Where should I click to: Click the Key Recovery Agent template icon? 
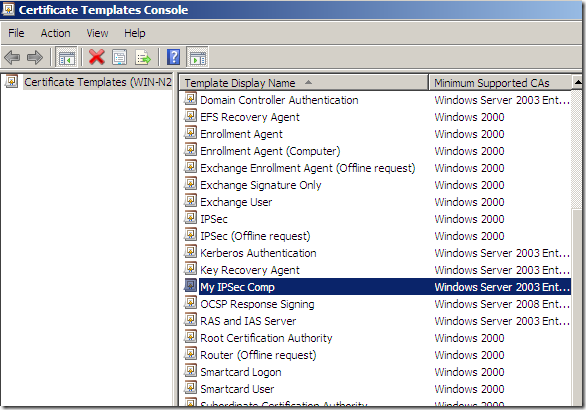point(190,269)
